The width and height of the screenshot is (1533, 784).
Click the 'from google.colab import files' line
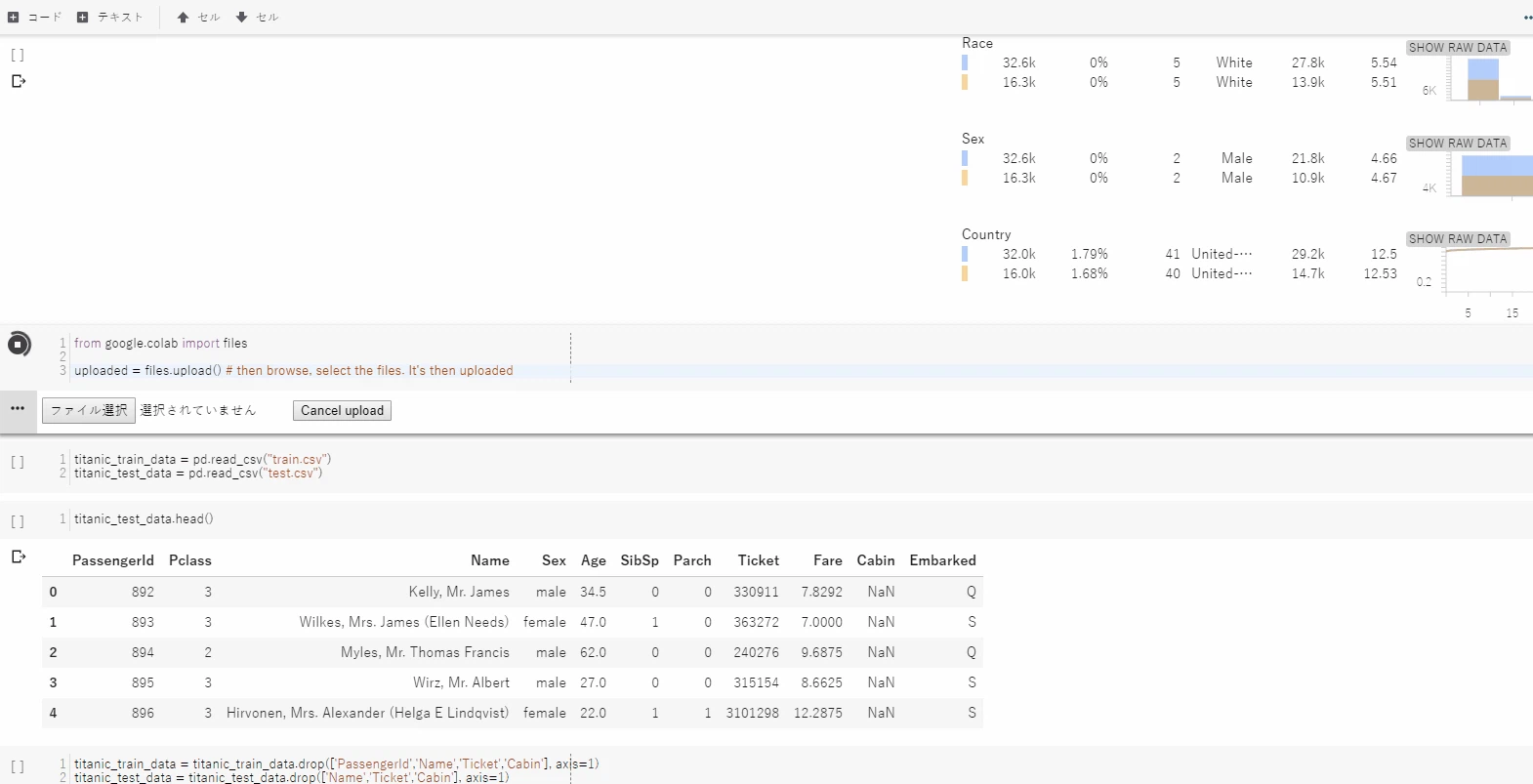(x=161, y=344)
